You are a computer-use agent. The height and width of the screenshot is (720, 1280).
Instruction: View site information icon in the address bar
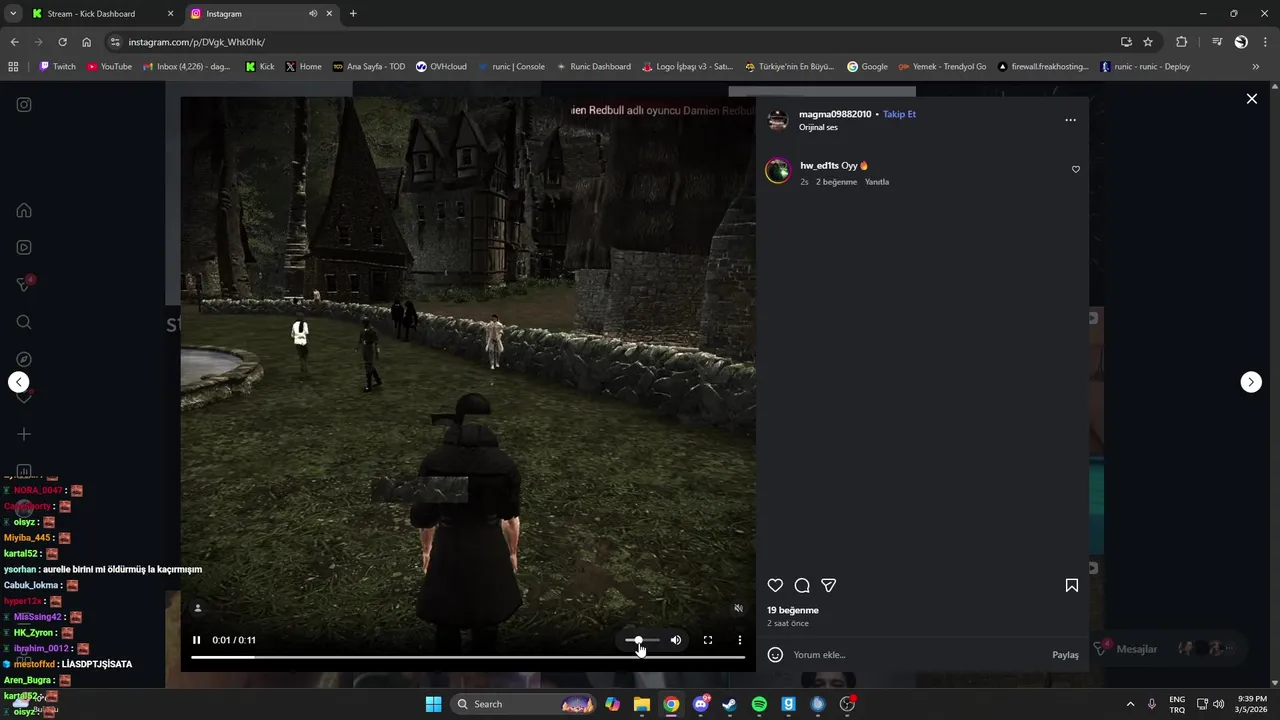(x=115, y=42)
